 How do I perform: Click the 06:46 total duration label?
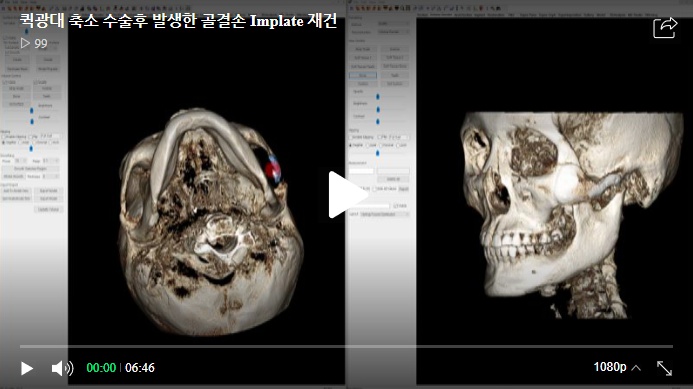(x=140, y=368)
